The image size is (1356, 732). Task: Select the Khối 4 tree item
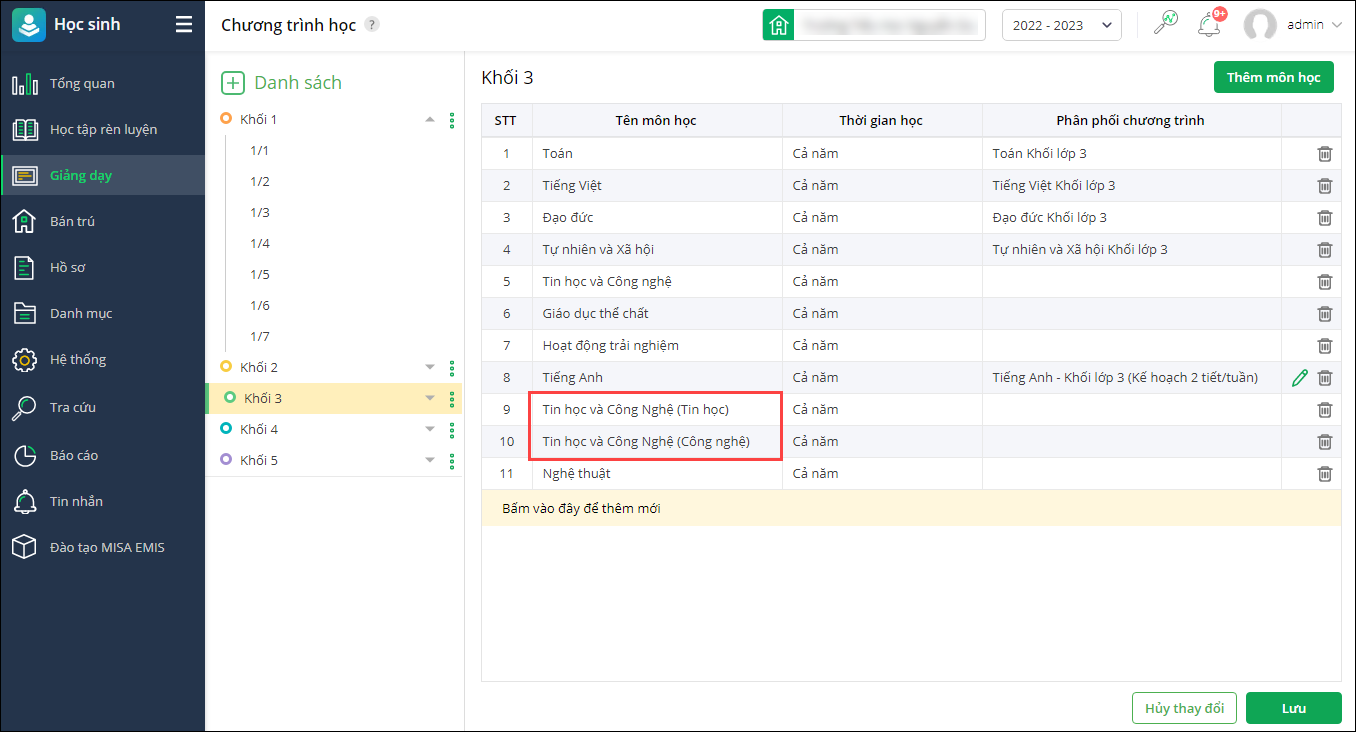259,430
